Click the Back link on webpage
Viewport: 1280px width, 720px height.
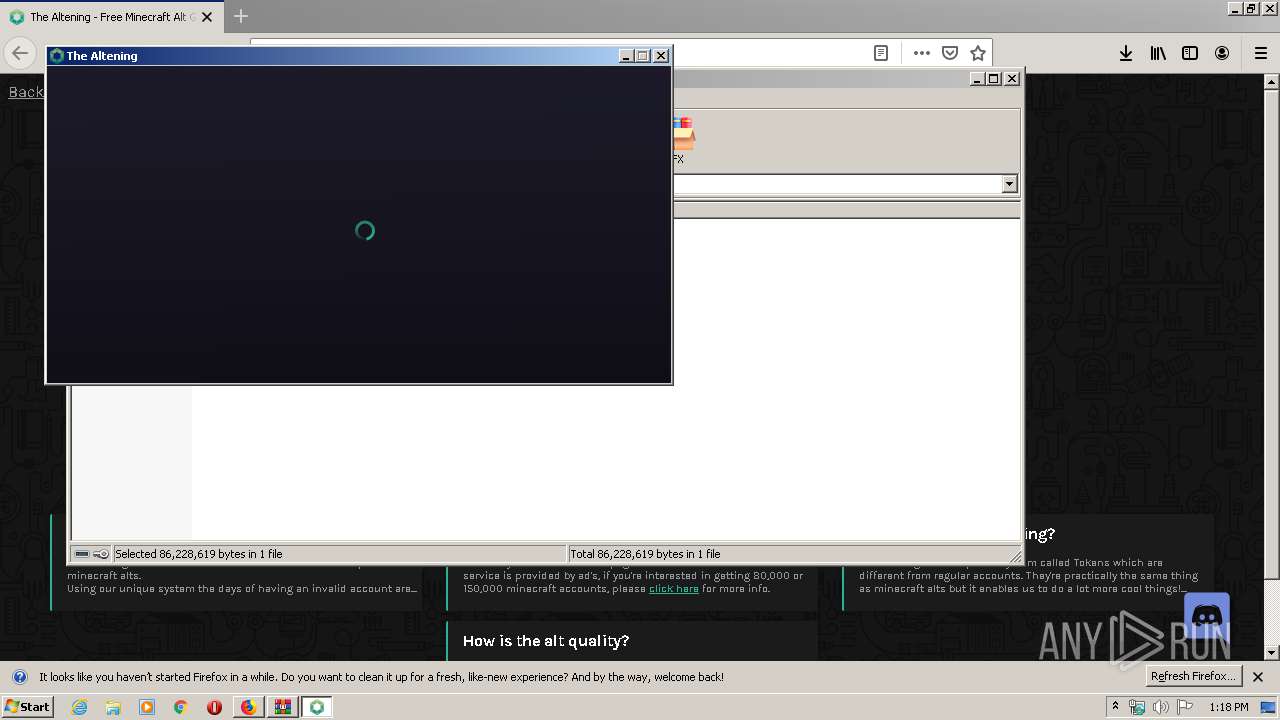[x=26, y=92]
